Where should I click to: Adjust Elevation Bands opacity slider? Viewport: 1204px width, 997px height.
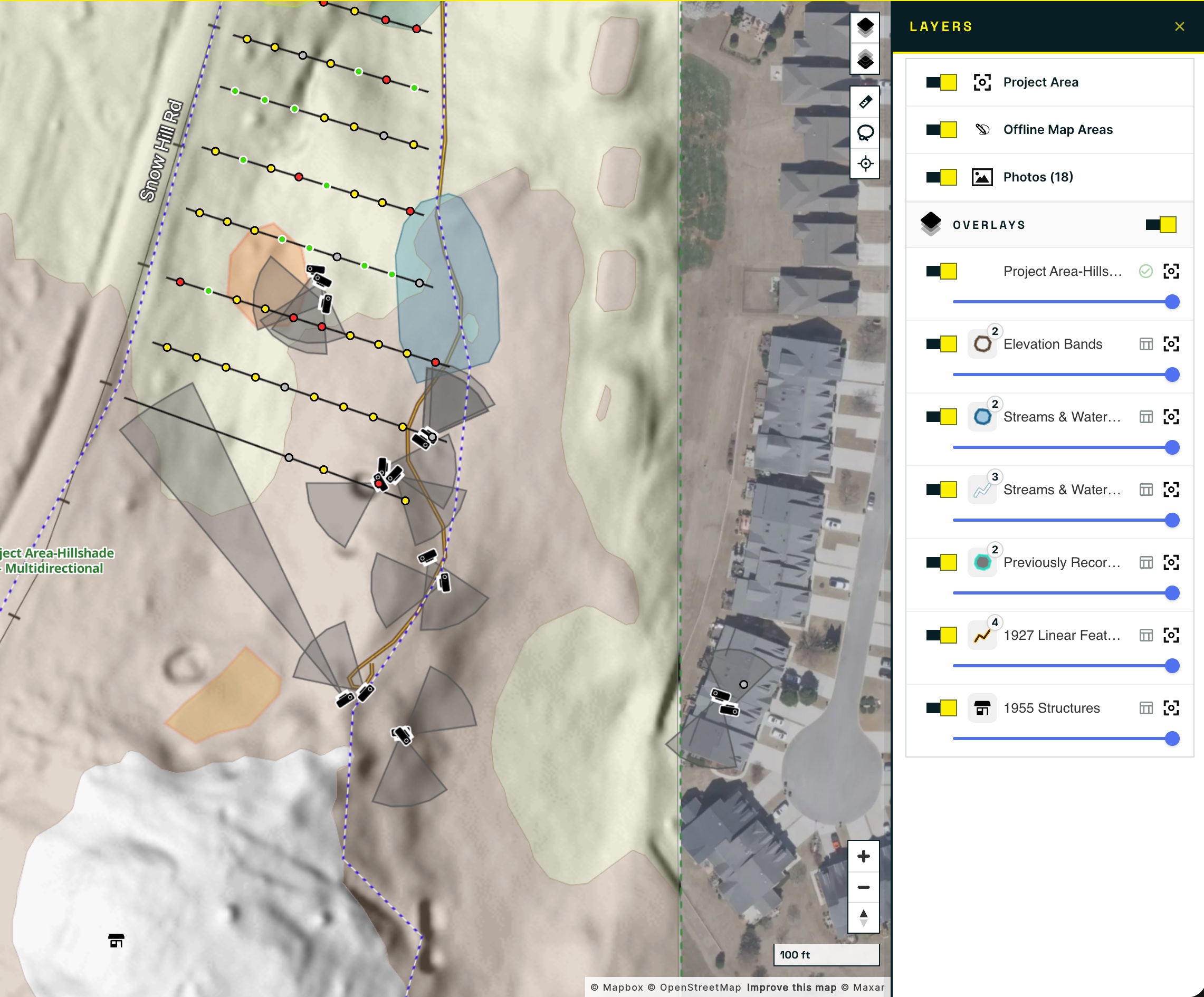click(x=1065, y=375)
